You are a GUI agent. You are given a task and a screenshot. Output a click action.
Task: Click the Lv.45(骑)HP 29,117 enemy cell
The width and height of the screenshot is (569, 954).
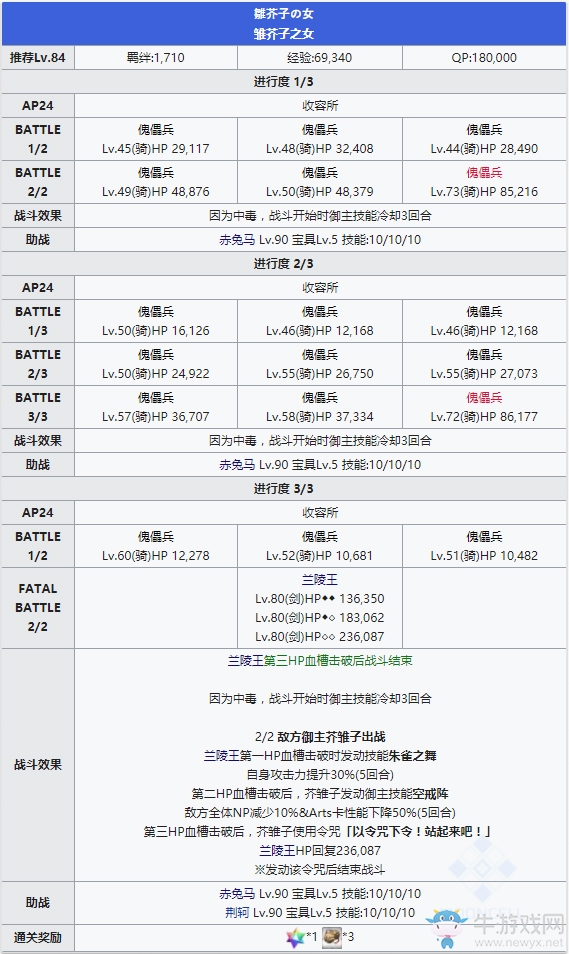click(x=156, y=139)
